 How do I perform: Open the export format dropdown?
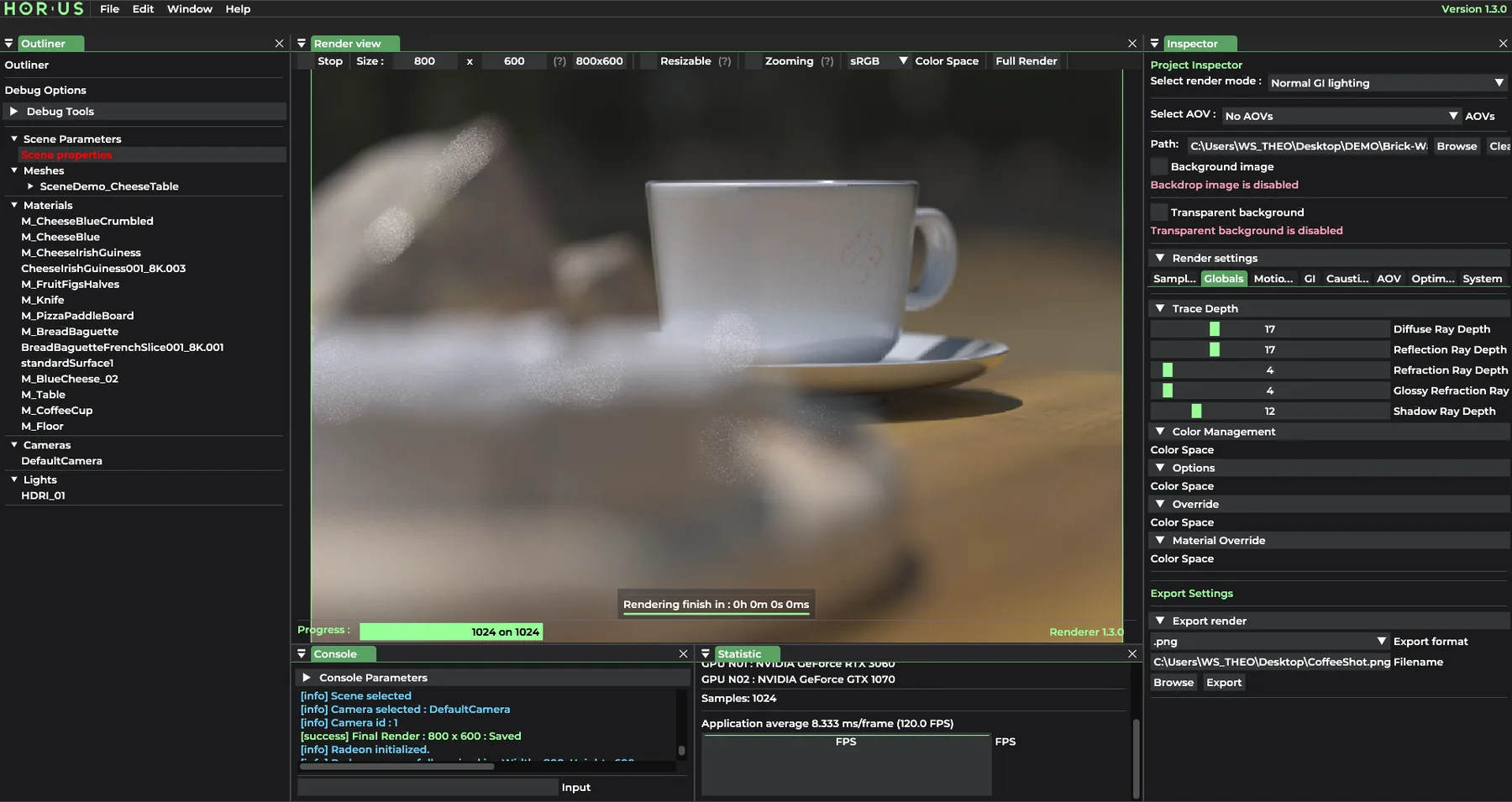tap(1269, 641)
